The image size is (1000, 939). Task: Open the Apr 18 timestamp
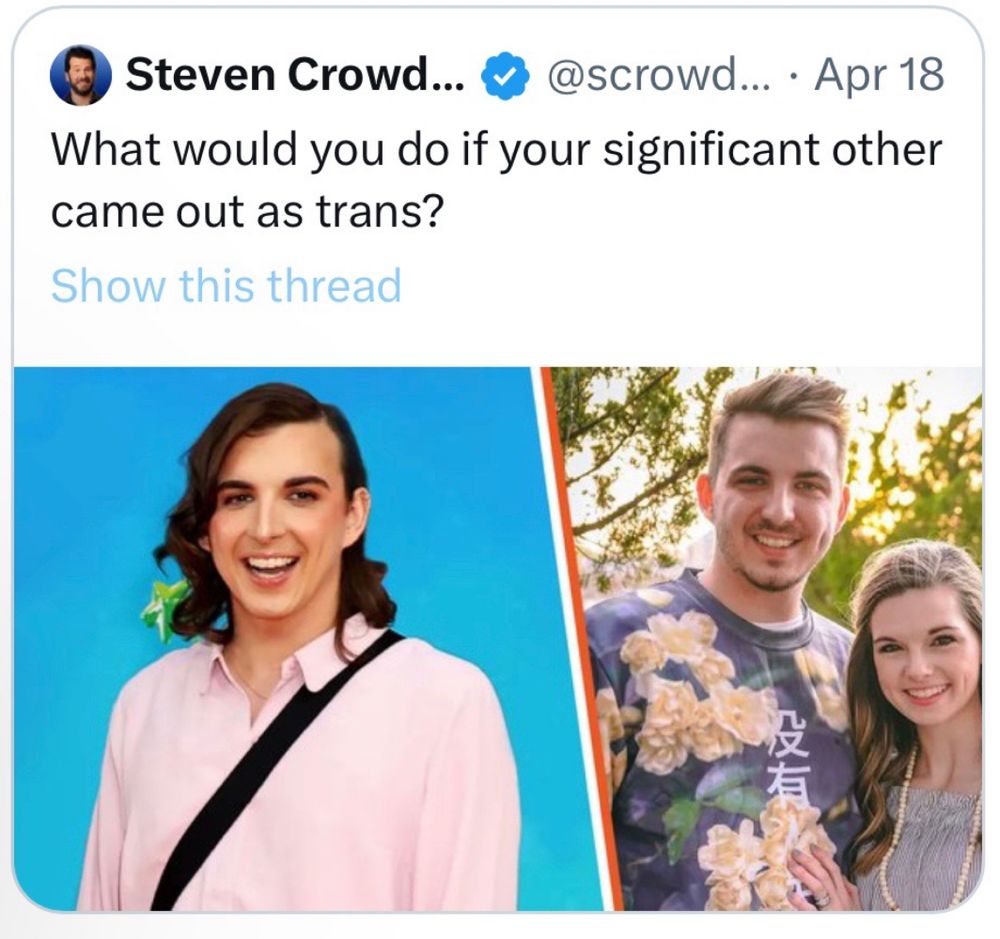pyautogui.click(x=879, y=75)
